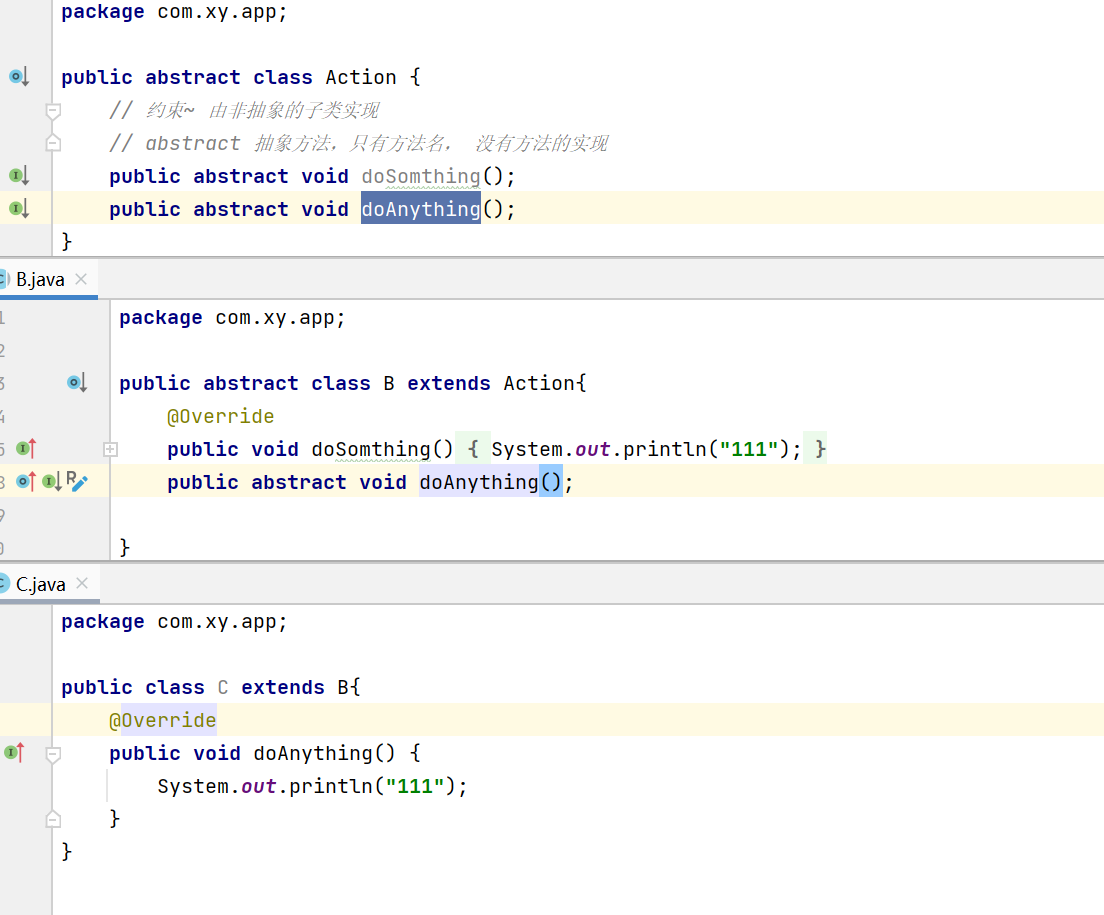Click implemented-method gutter icon on doSomthing in Action

click(x=19, y=175)
